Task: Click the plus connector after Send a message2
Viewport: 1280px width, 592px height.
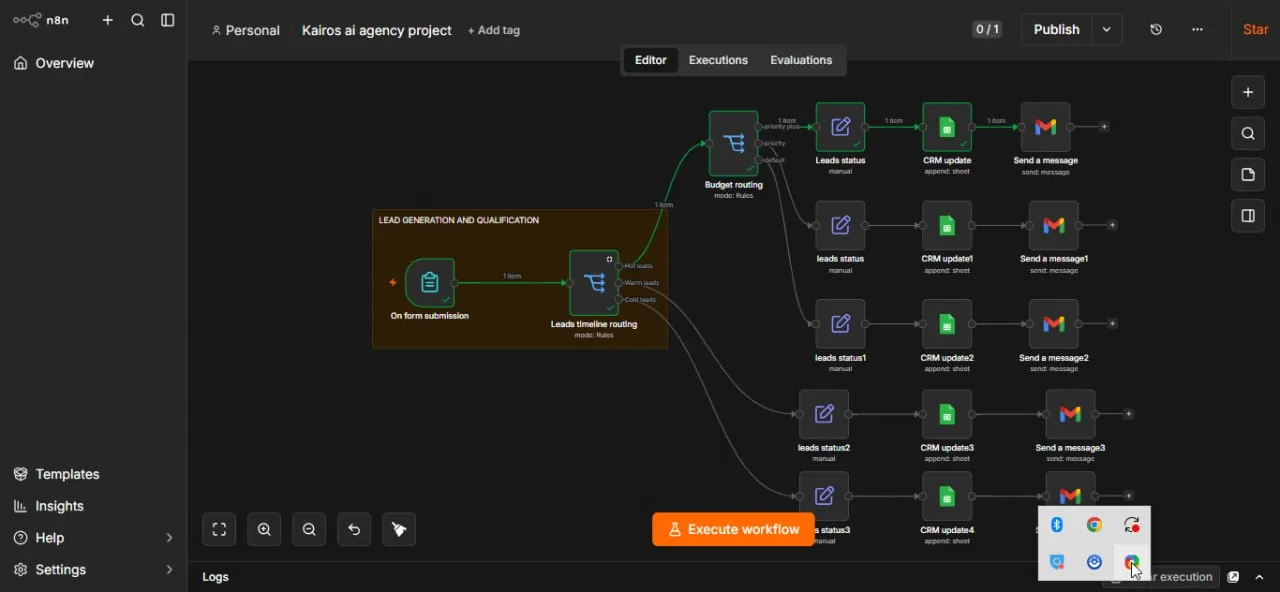Action: 1112,324
